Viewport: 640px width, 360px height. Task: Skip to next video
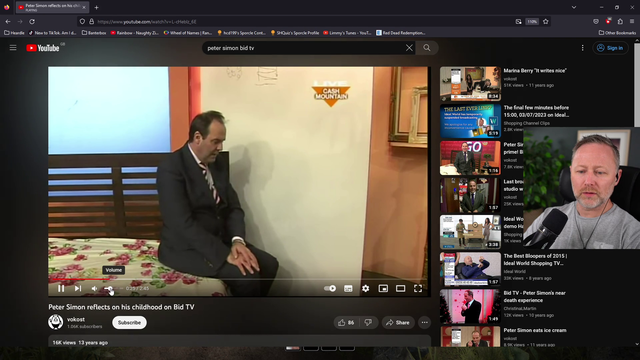coord(78,289)
